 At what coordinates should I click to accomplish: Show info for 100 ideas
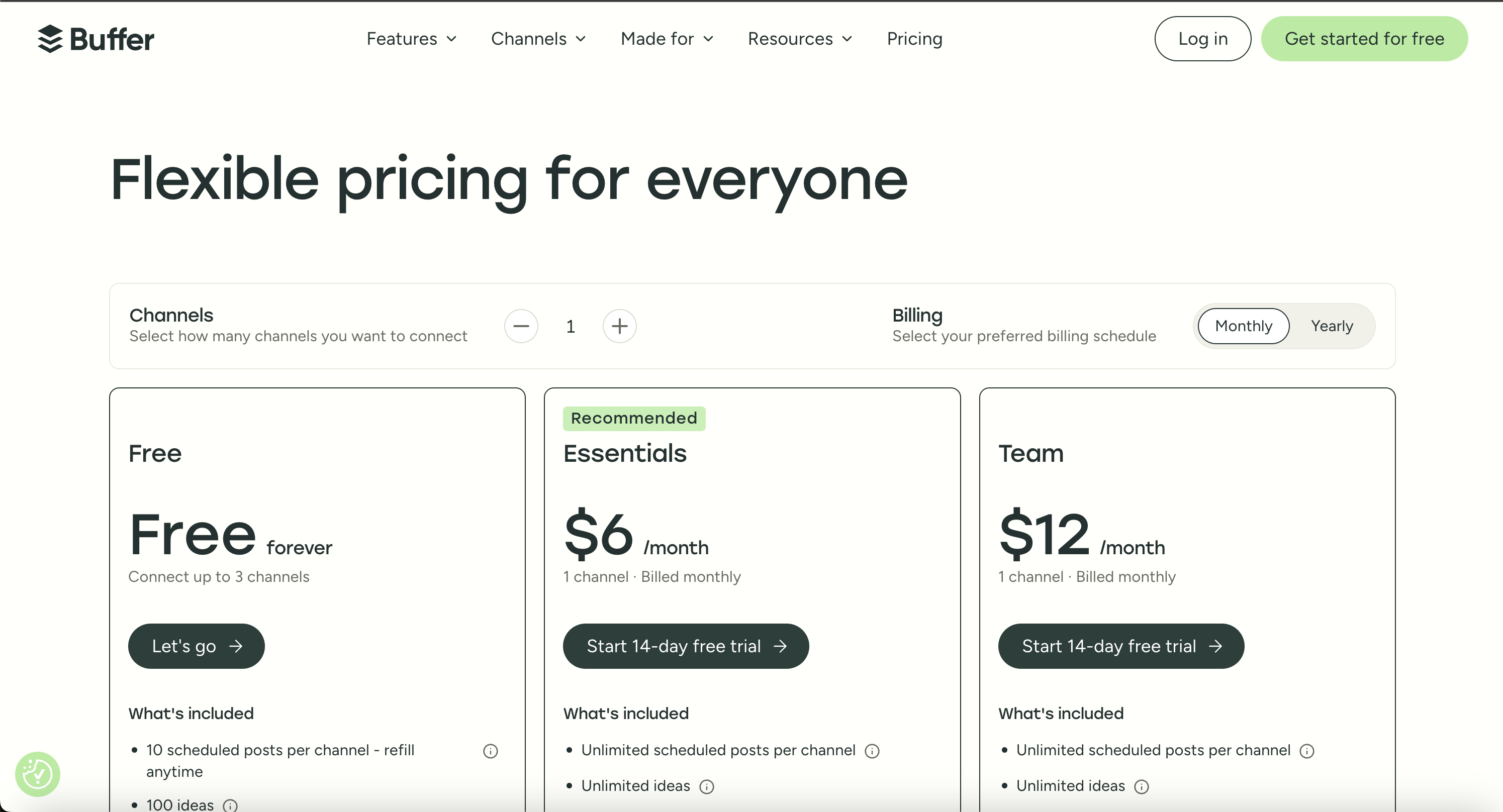230,805
